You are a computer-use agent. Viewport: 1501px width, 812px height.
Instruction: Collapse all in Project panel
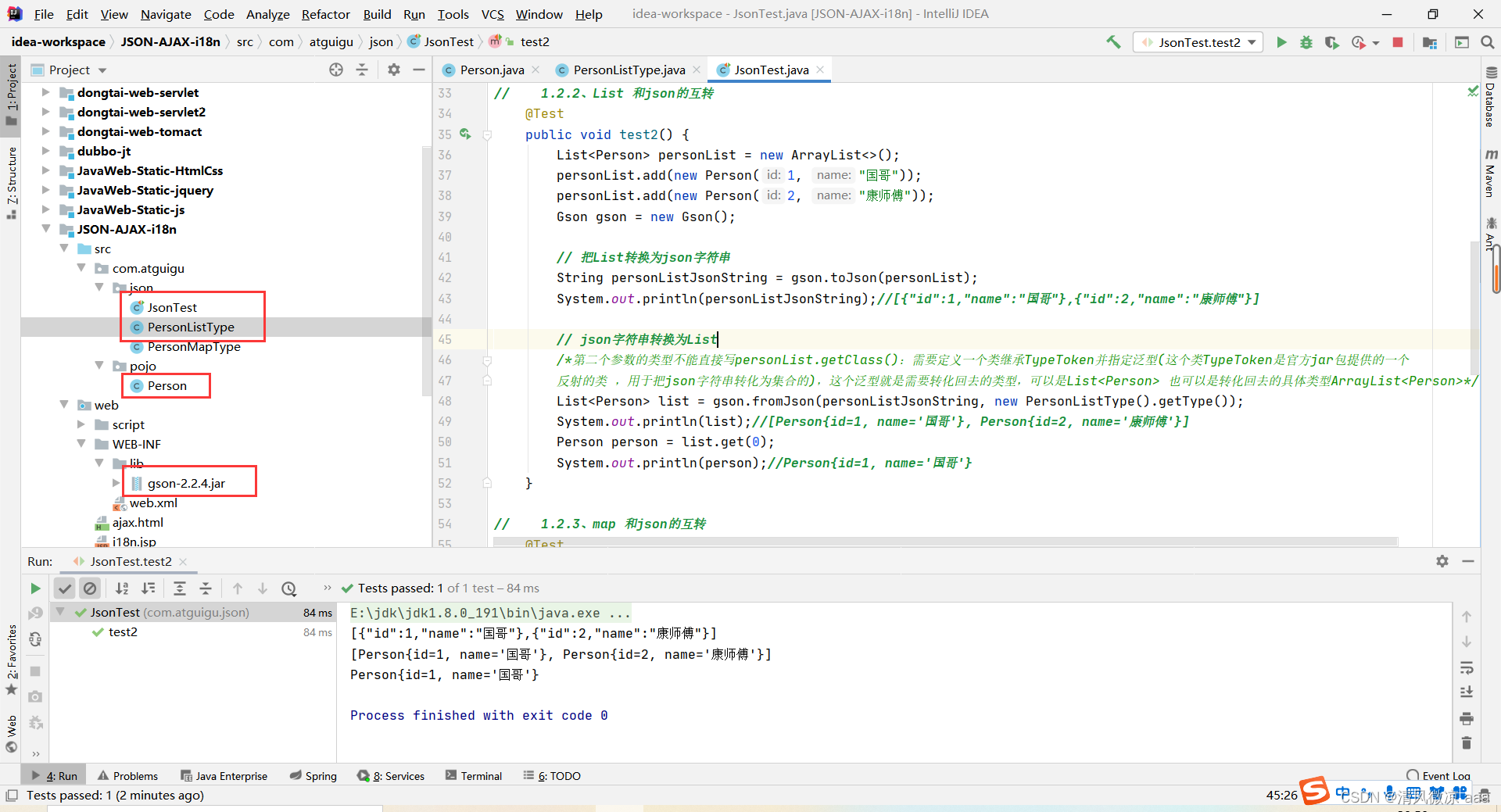[362, 70]
